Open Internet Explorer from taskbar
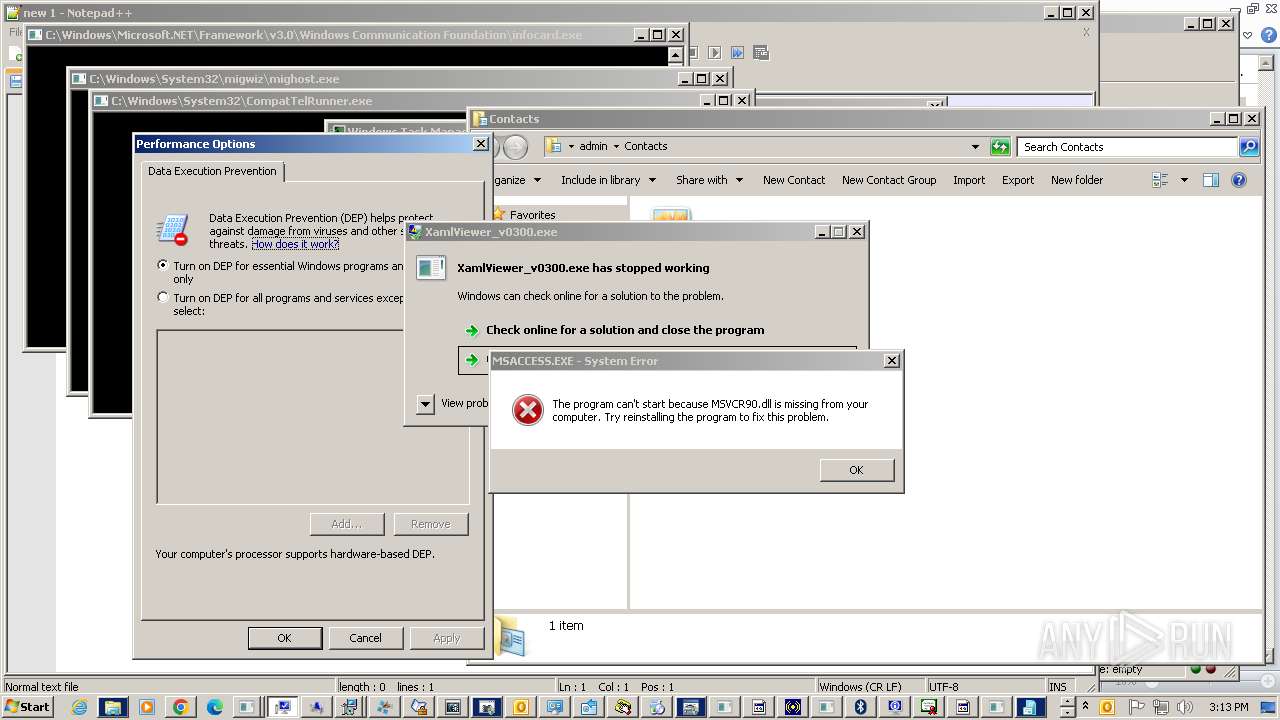 pyautogui.click(x=79, y=707)
